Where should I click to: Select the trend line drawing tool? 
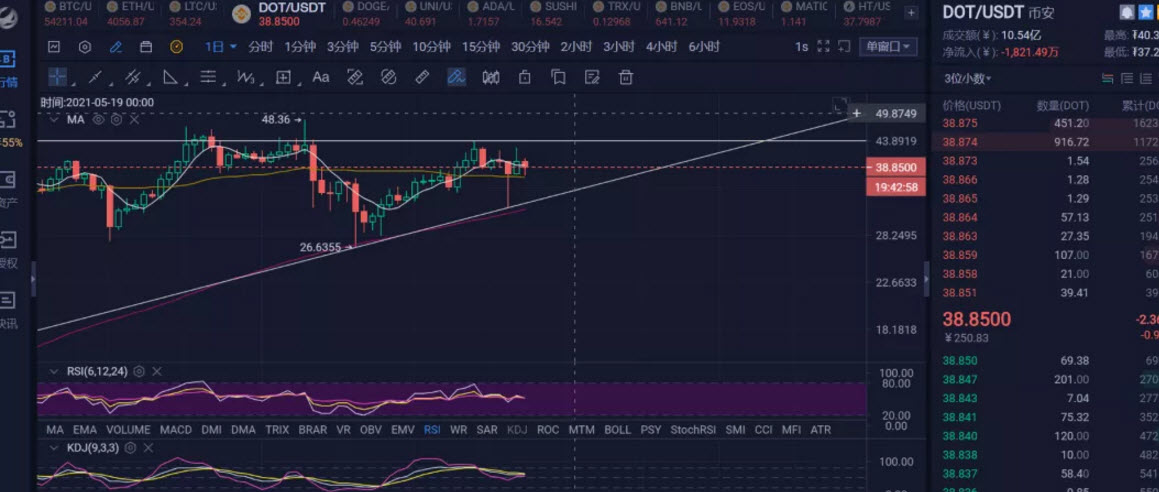[x=95, y=77]
